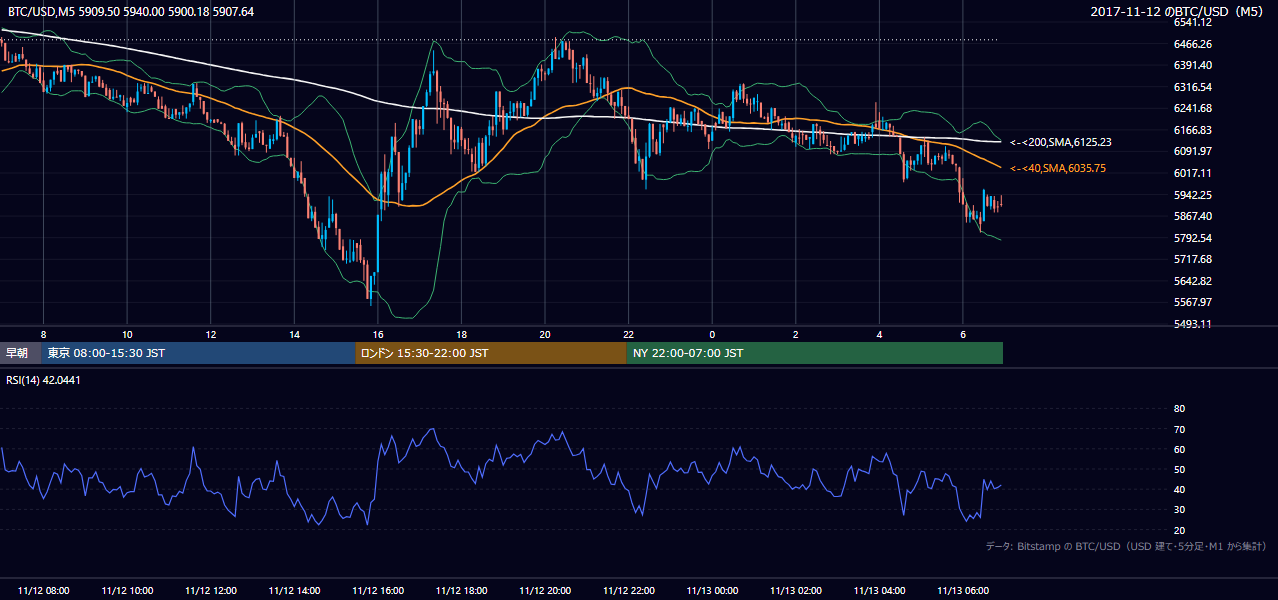Click the '11/13 04:00' time axis label
Screen dimensions: 1278x600
click(879, 591)
